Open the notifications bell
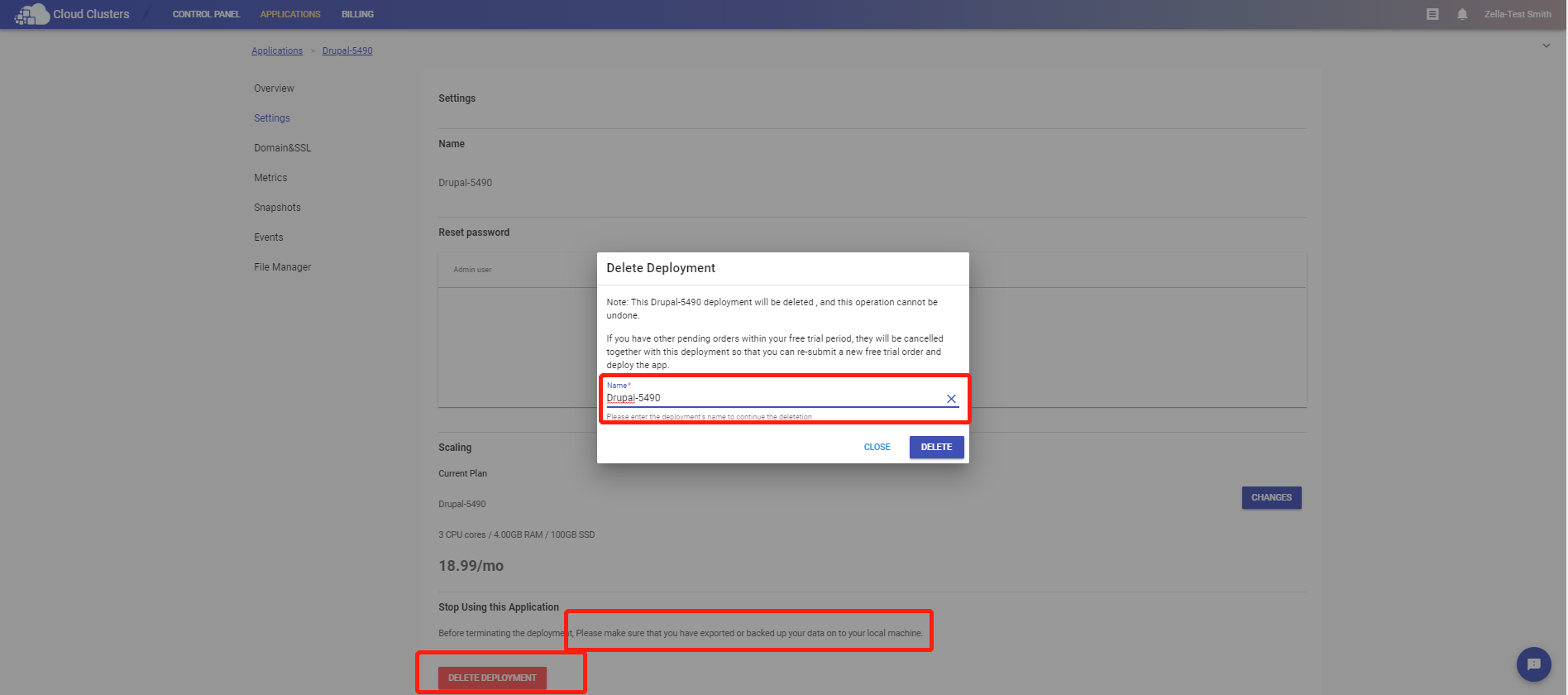 tap(1462, 14)
